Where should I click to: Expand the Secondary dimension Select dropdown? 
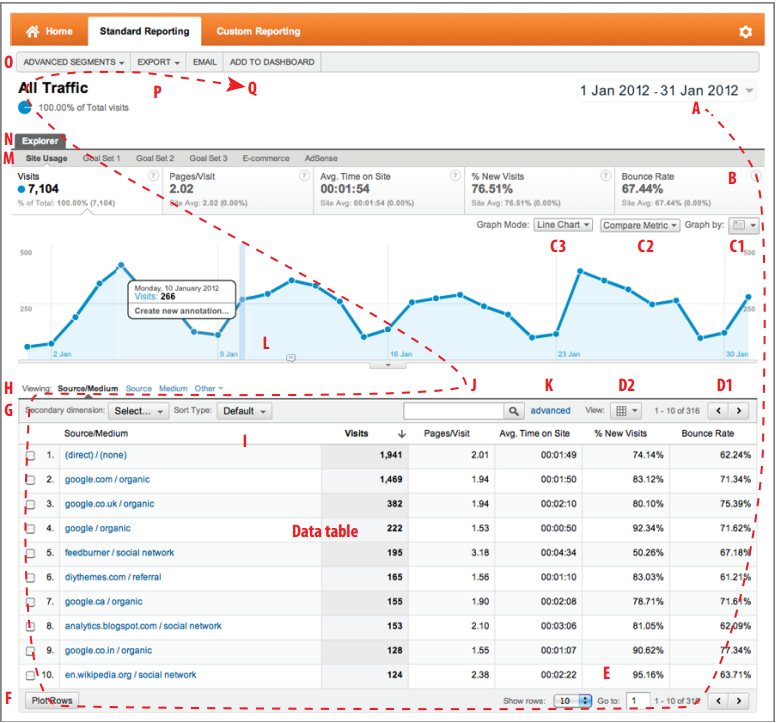pyautogui.click(x=138, y=411)
